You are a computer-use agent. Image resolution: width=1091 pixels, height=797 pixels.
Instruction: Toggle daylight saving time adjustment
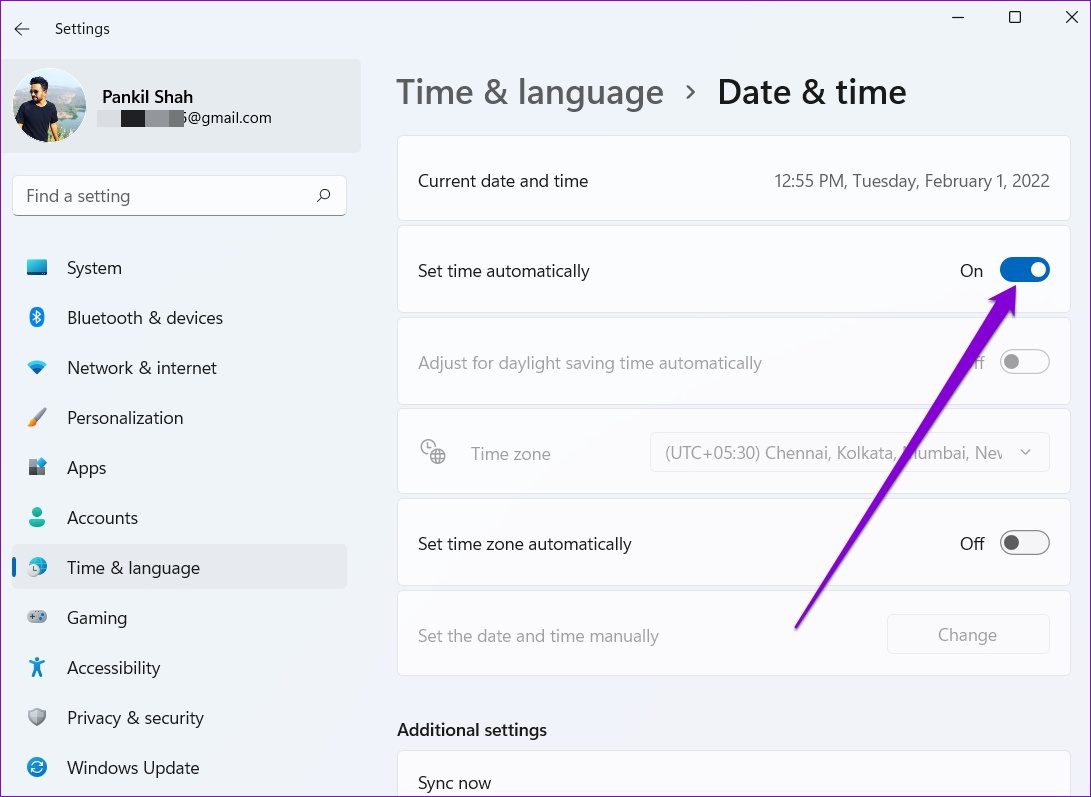coord(1024,361)
